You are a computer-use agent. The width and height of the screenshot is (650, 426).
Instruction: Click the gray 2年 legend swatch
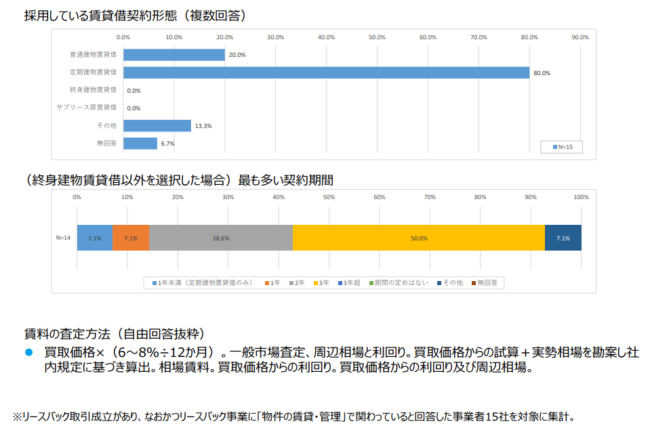click(291, 283)
